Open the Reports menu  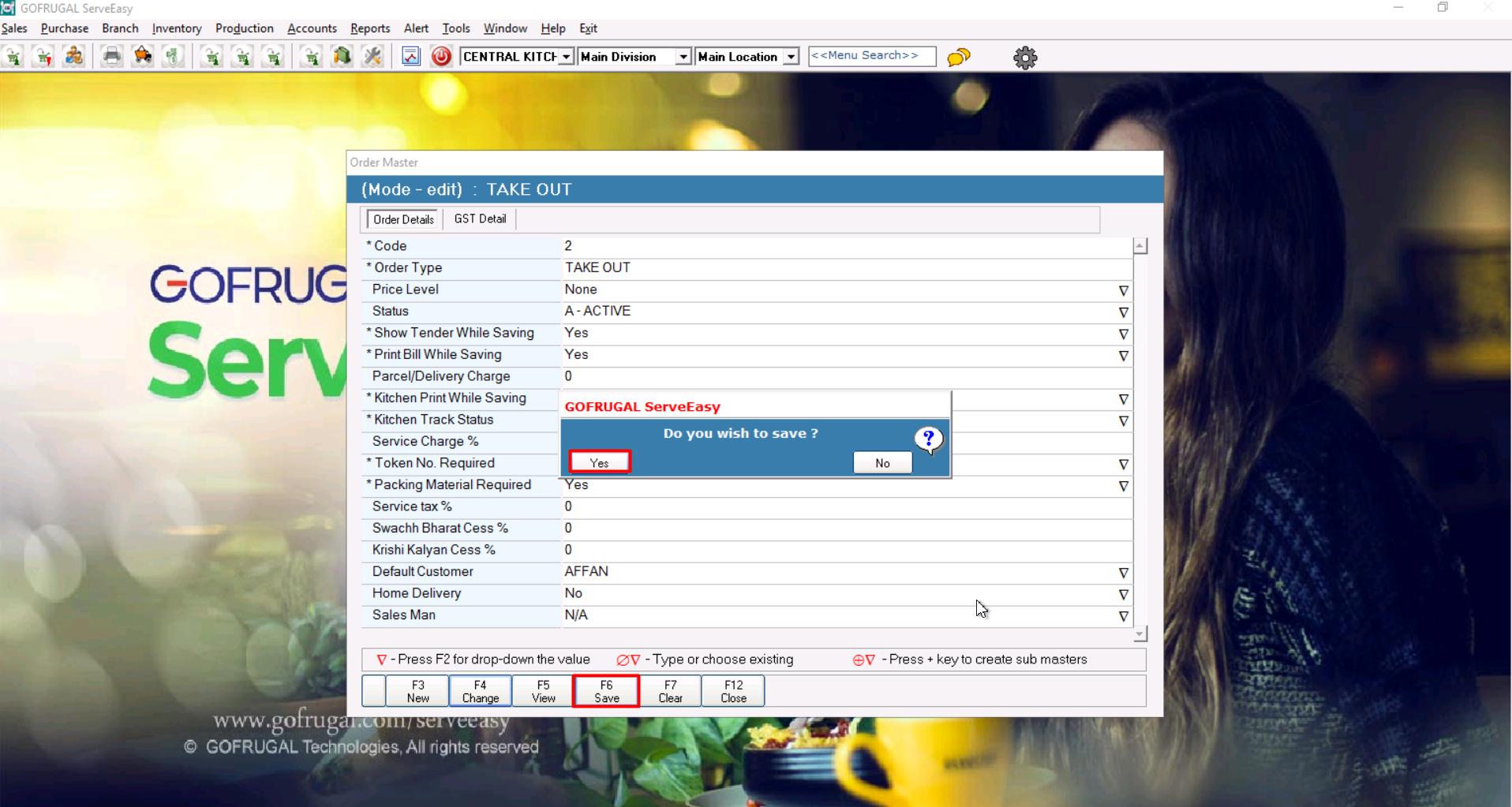(370, 28)
